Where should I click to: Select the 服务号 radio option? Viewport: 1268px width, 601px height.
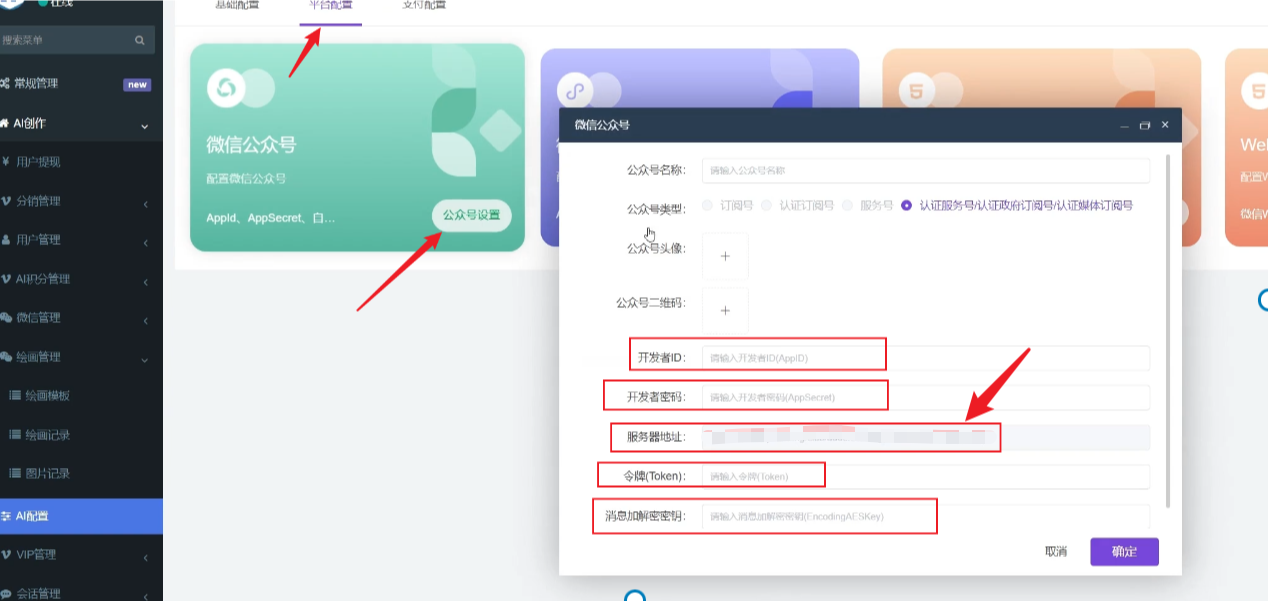pos(848,206)
